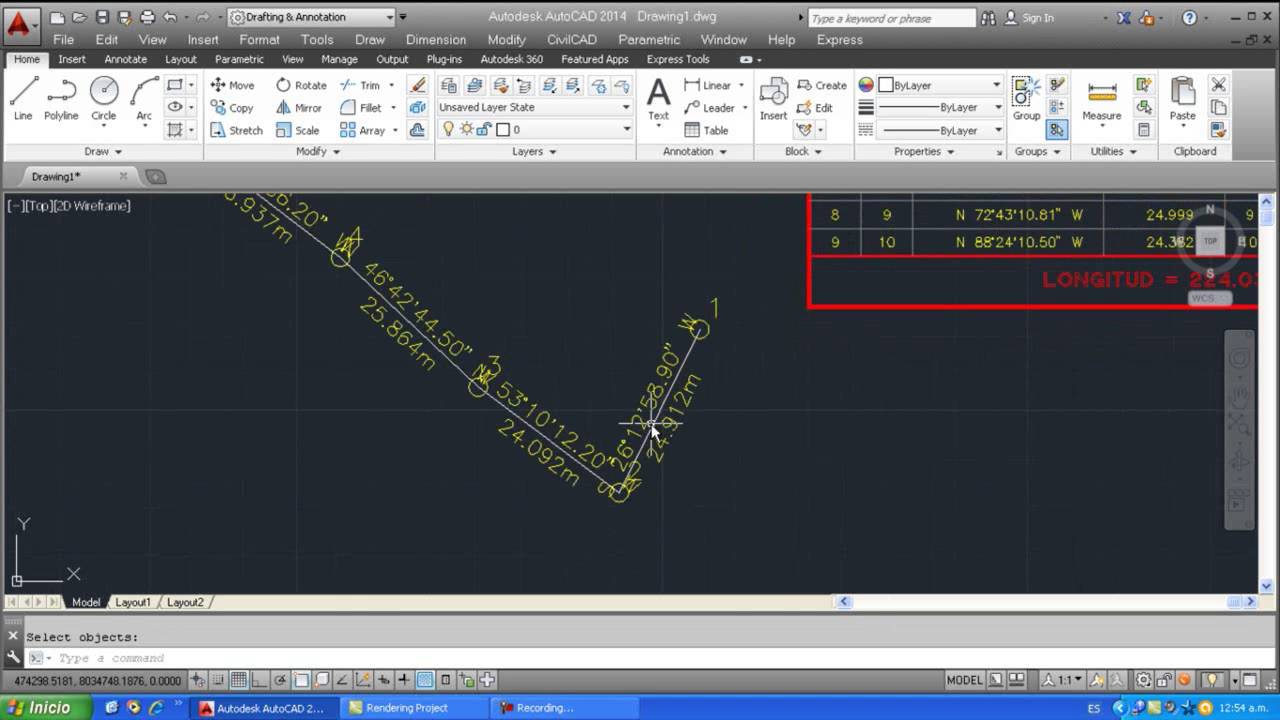
Task: Expand the Annotation panel
Action: tap(695, 152)
